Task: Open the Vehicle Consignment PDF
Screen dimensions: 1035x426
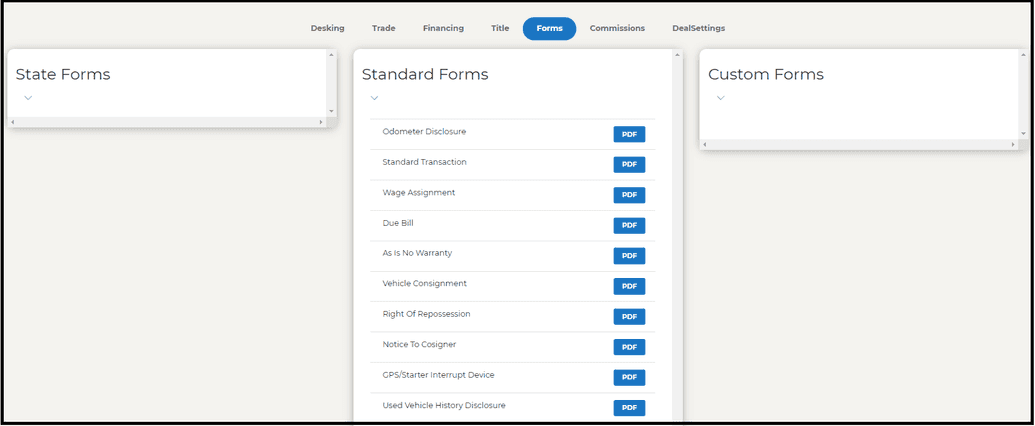Action: (x=629, y=286)
